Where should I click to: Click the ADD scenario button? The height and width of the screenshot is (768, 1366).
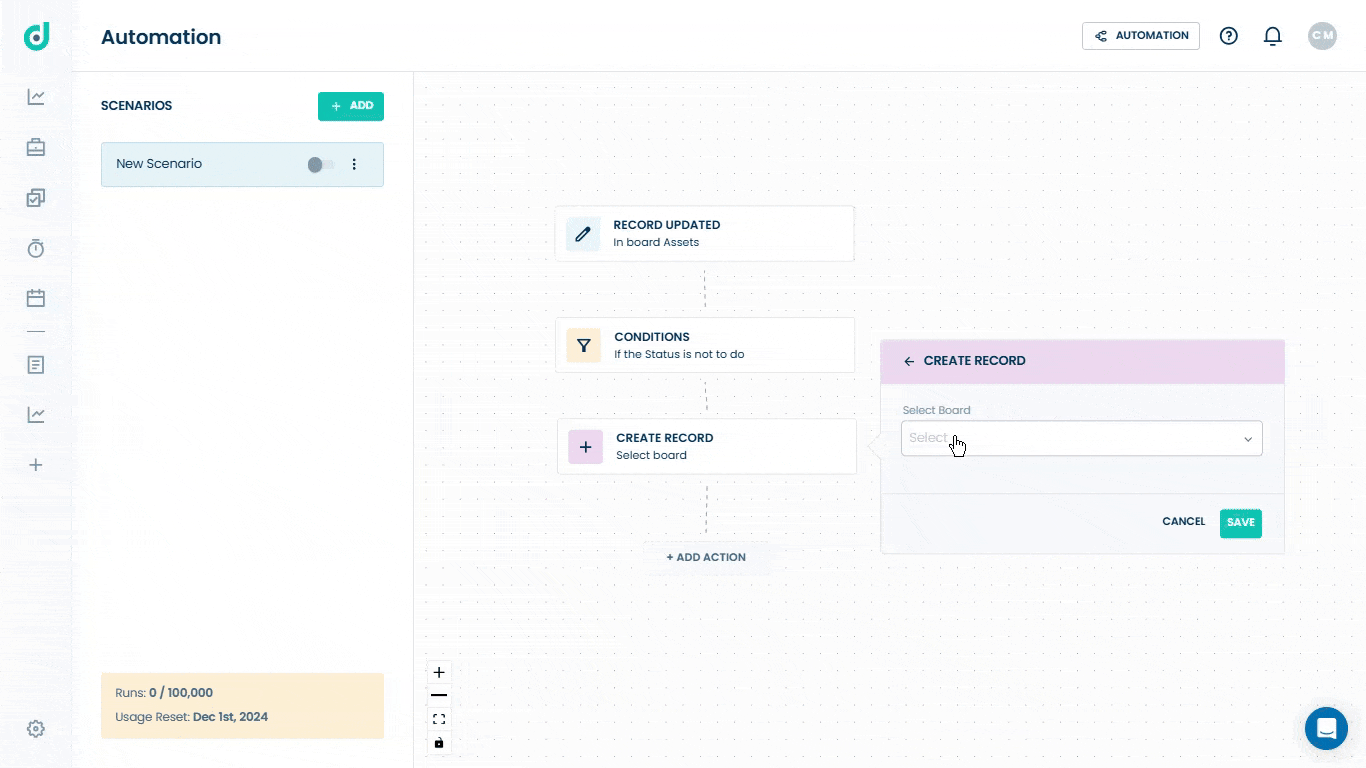point(351,106)
